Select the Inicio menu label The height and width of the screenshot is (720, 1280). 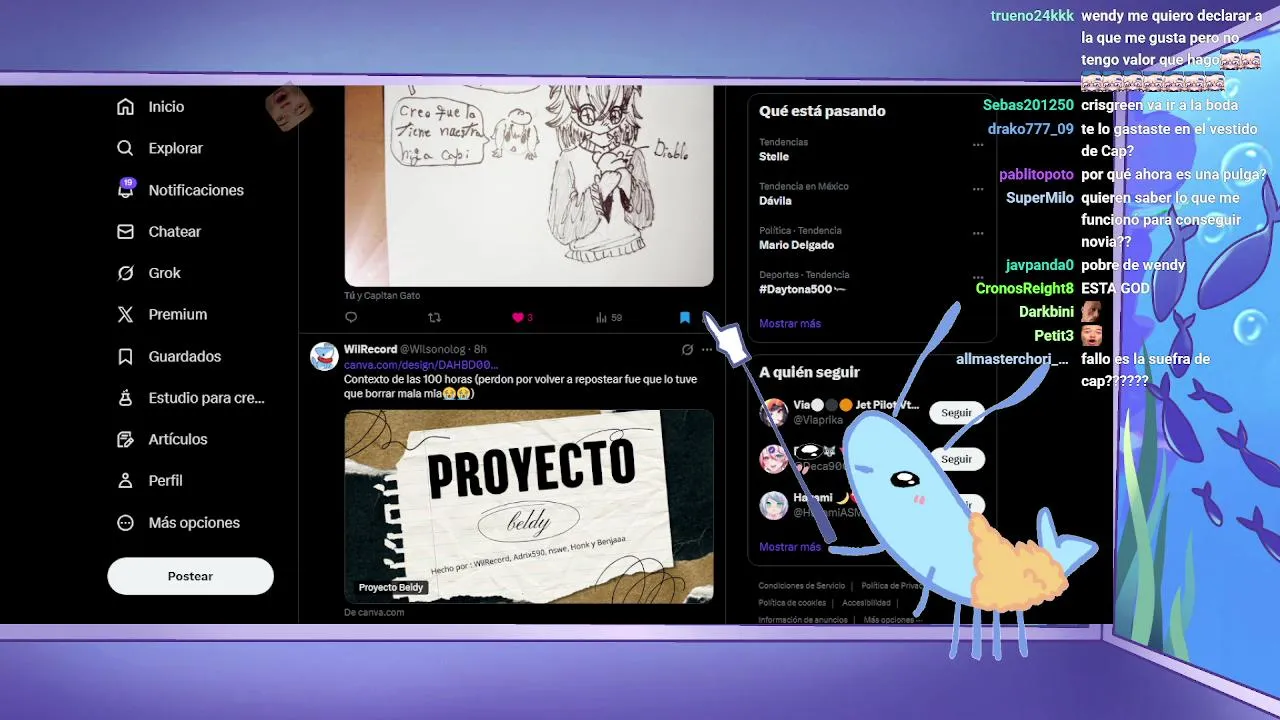166,106
